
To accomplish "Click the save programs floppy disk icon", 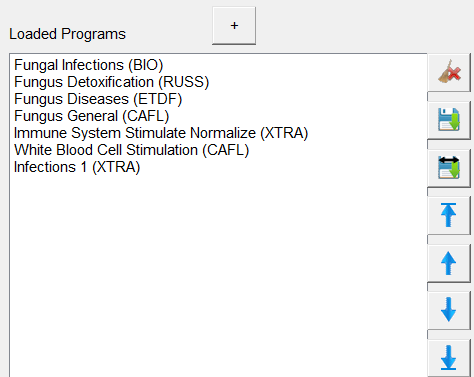I will pos(449,119).
